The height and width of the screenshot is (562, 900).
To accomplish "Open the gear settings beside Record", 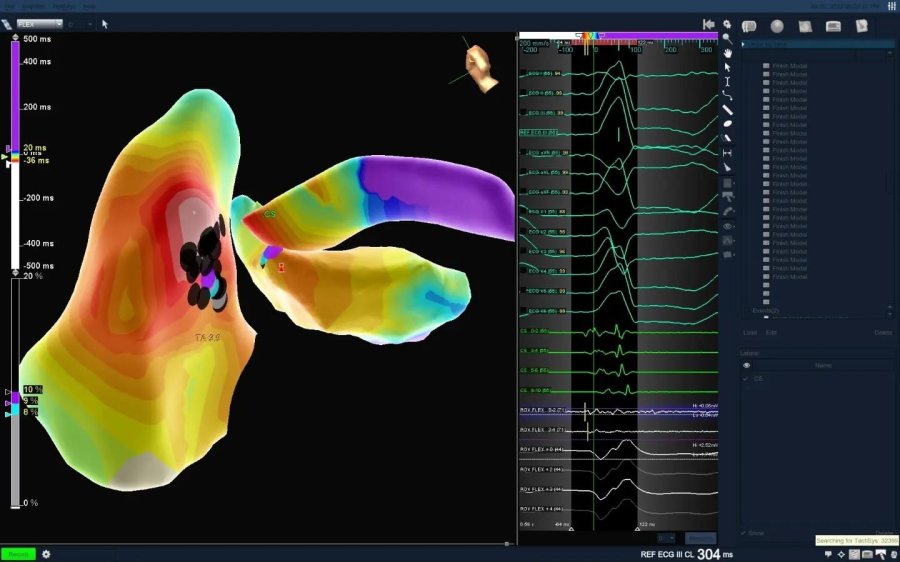I will point(45,554).
